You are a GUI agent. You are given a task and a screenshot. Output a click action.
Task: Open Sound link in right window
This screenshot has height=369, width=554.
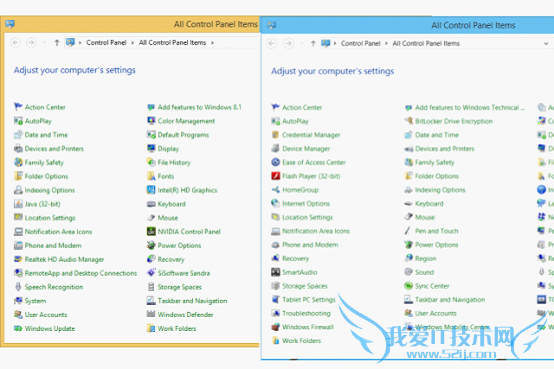click(x=424, y=272)
